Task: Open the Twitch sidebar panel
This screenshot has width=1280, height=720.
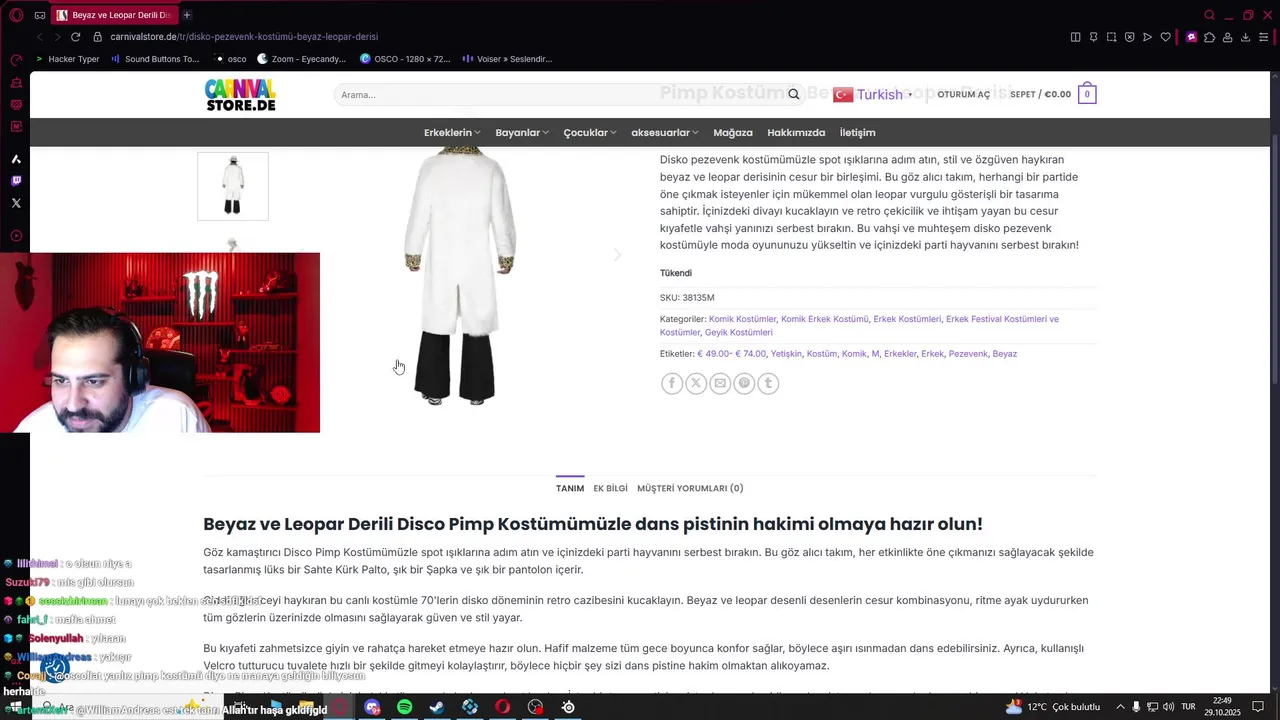Action: click(x=16, y=181)
